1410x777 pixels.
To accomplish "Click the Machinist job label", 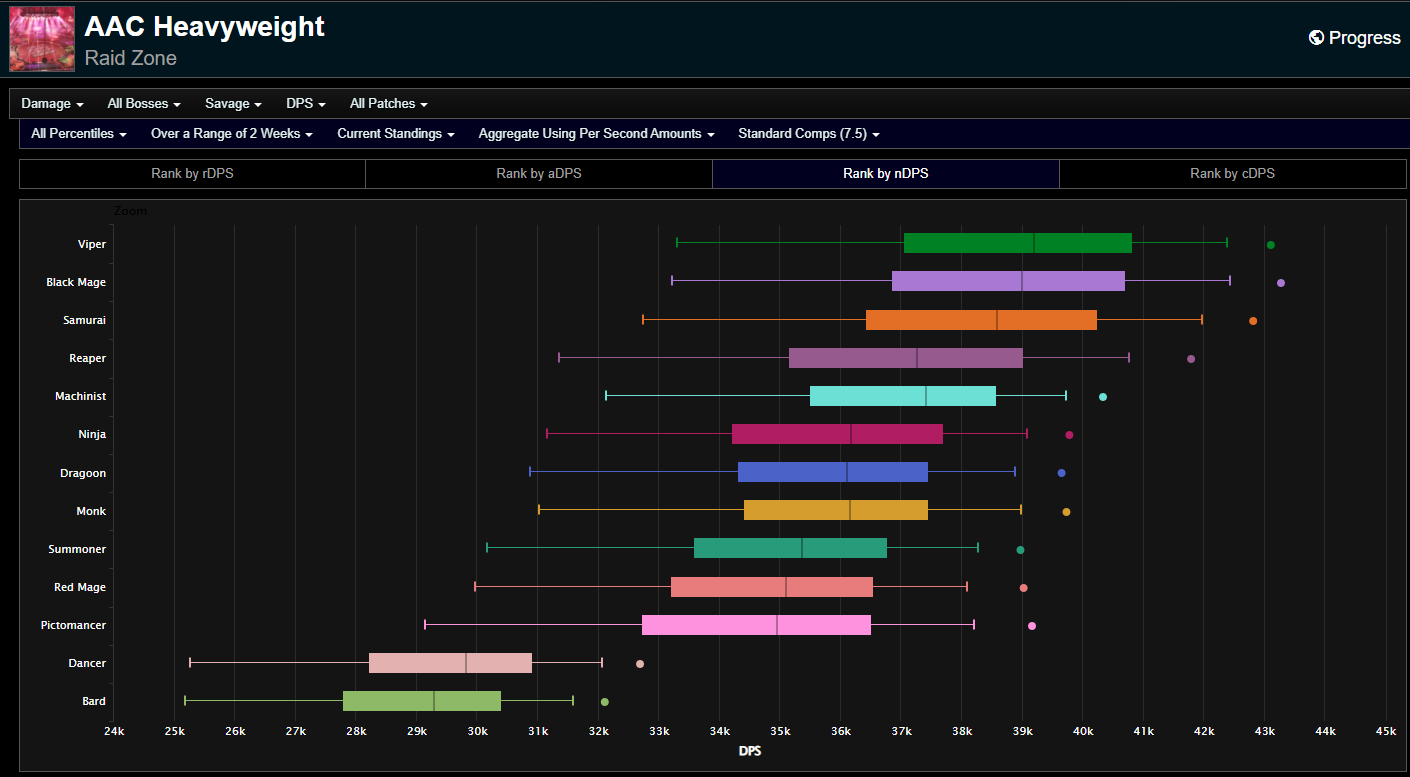I will tap(81, 396).
